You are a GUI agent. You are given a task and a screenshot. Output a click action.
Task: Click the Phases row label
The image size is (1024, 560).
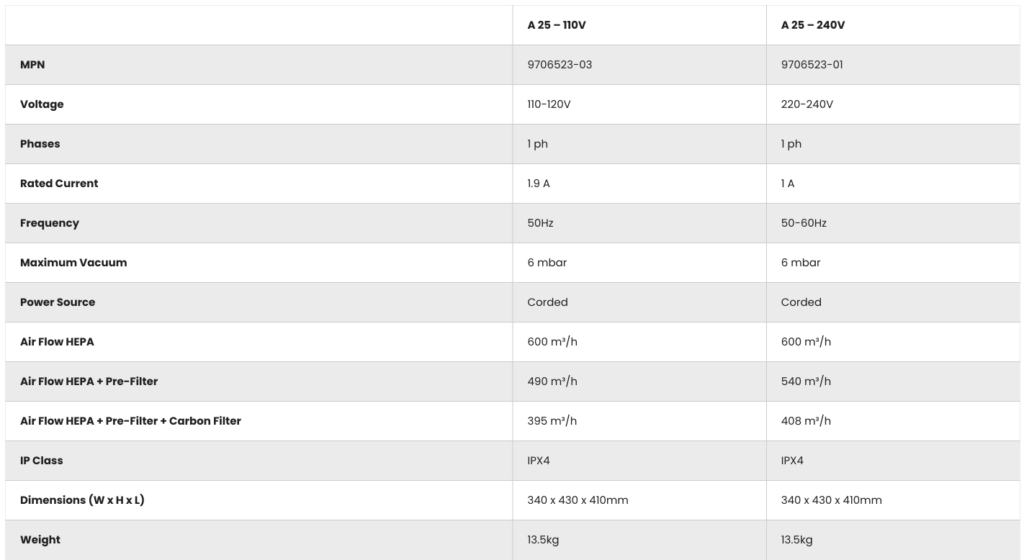click(40, 144)
